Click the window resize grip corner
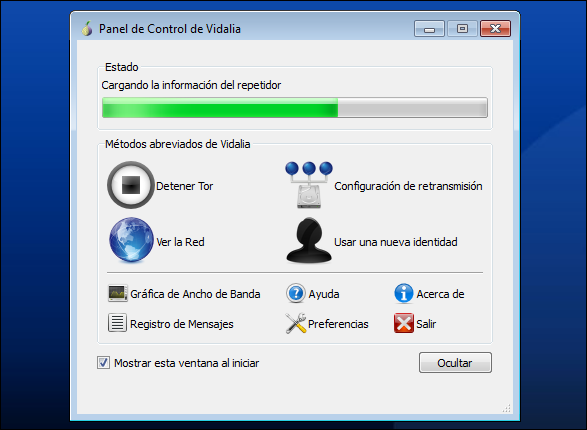 [507, 409]
